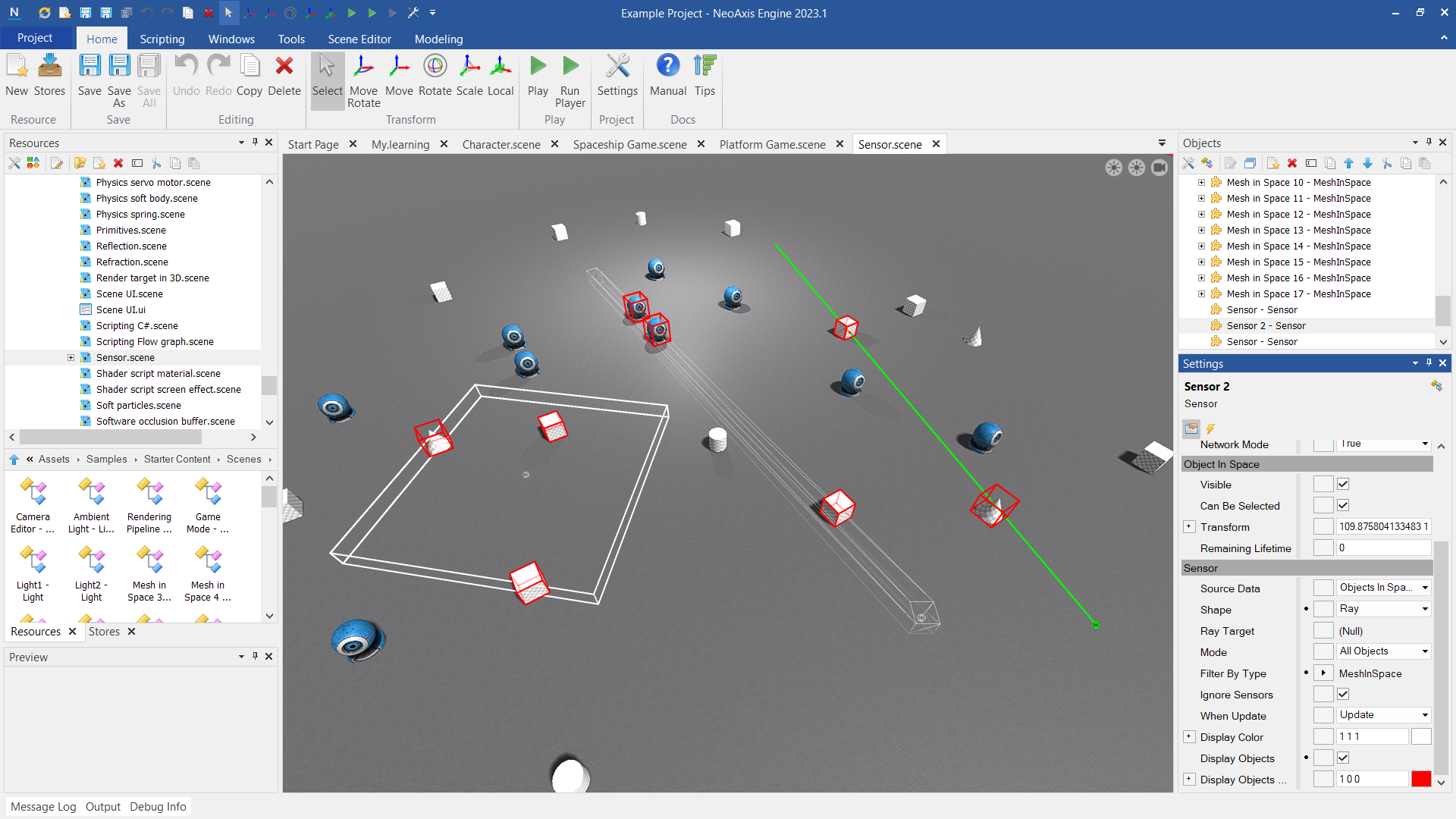Expand Mesh in Space 10 tree node
The height and width of the screenshot is (819, 1456).
(1201, 183)
